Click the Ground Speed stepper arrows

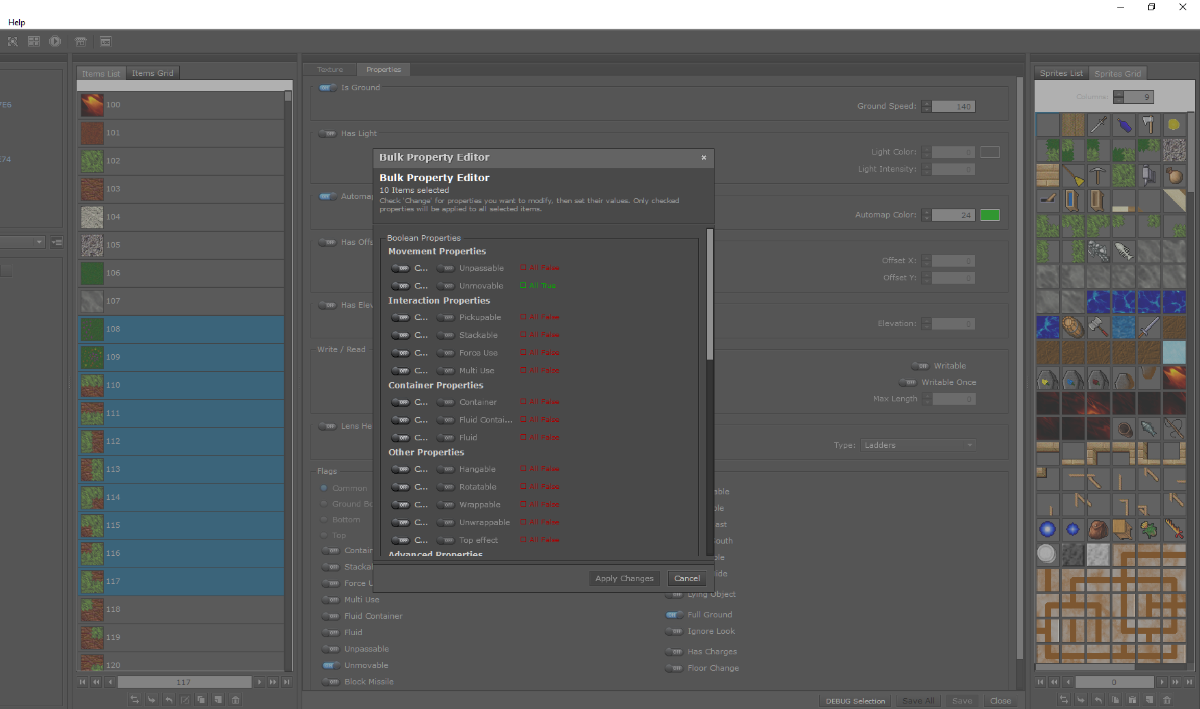pos(927,106)
